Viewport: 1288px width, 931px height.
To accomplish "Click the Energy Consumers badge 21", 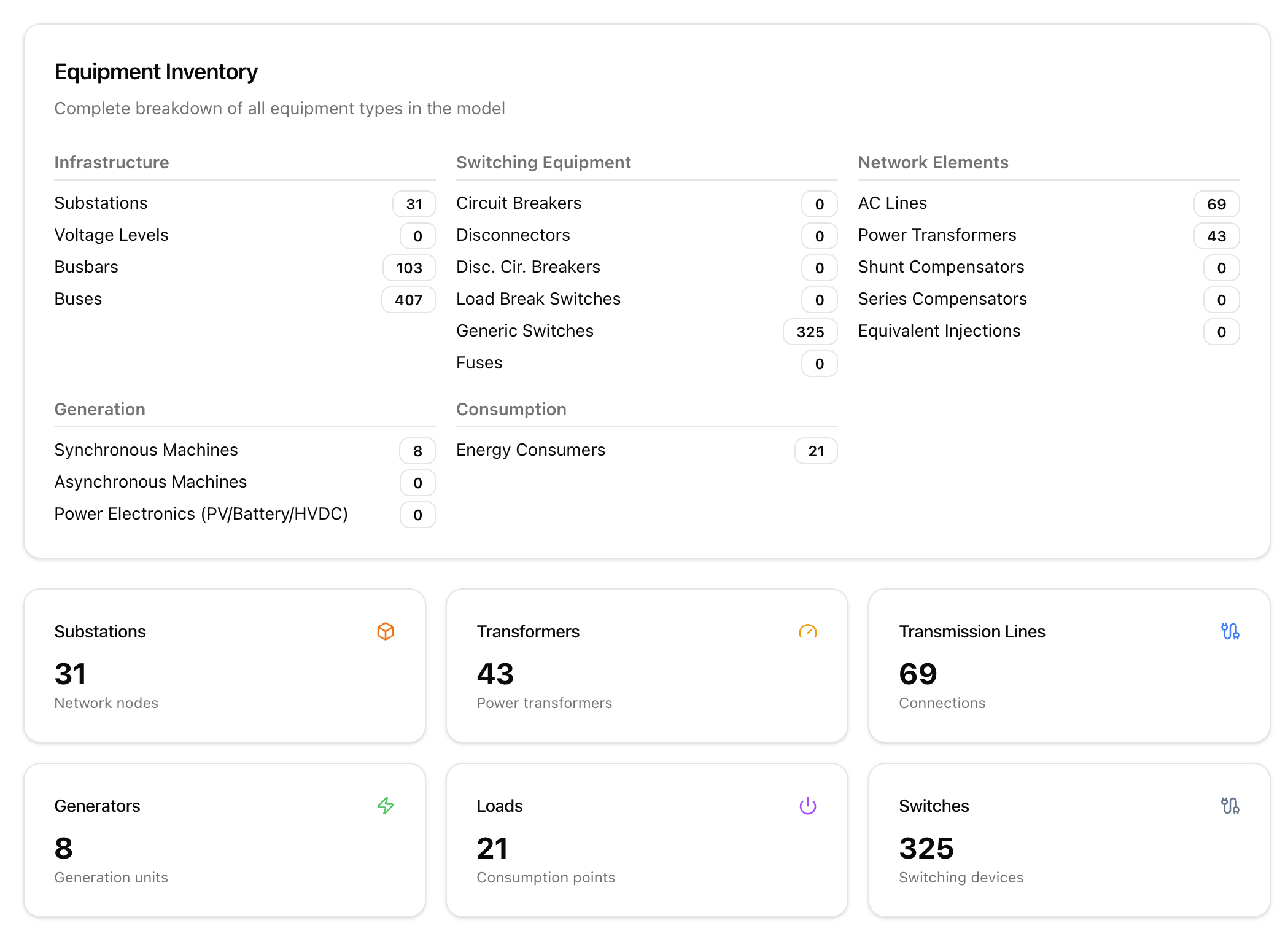I will (x=815, y=451).
